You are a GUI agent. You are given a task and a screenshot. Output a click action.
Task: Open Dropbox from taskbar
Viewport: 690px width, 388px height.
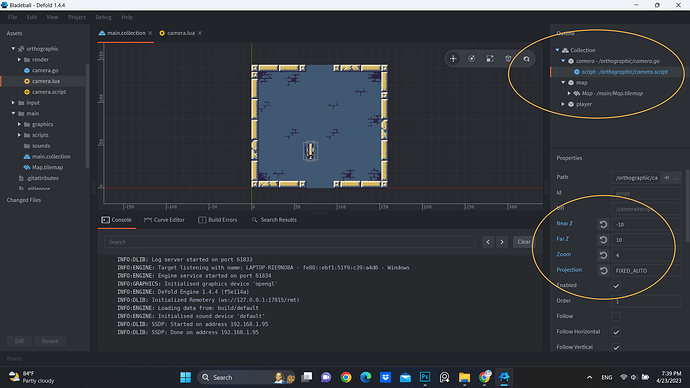pyautogui.click(x=385, y=377)
